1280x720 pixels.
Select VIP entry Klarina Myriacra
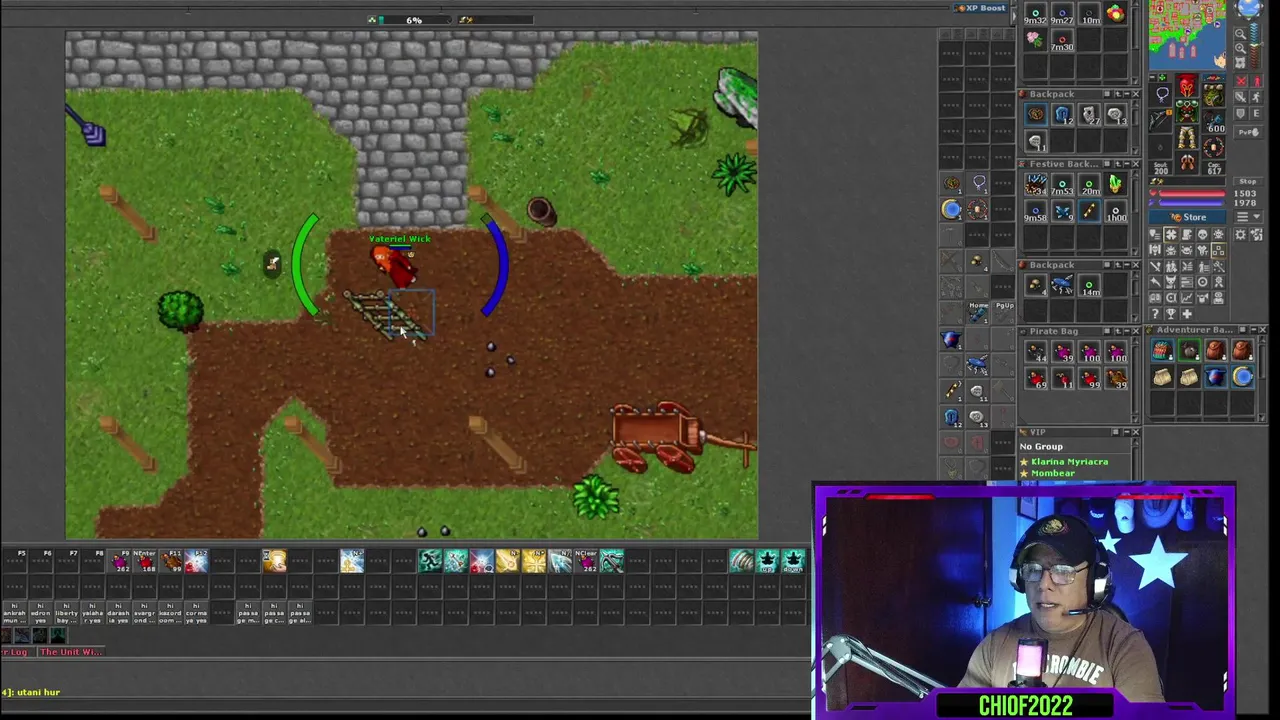click(1069, 462)
